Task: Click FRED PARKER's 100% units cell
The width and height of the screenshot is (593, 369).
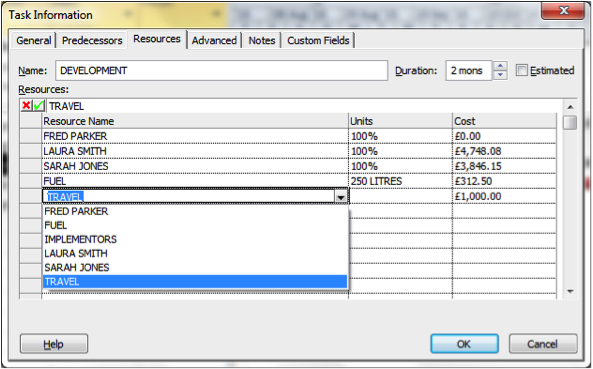Action: tap(401, 136)
